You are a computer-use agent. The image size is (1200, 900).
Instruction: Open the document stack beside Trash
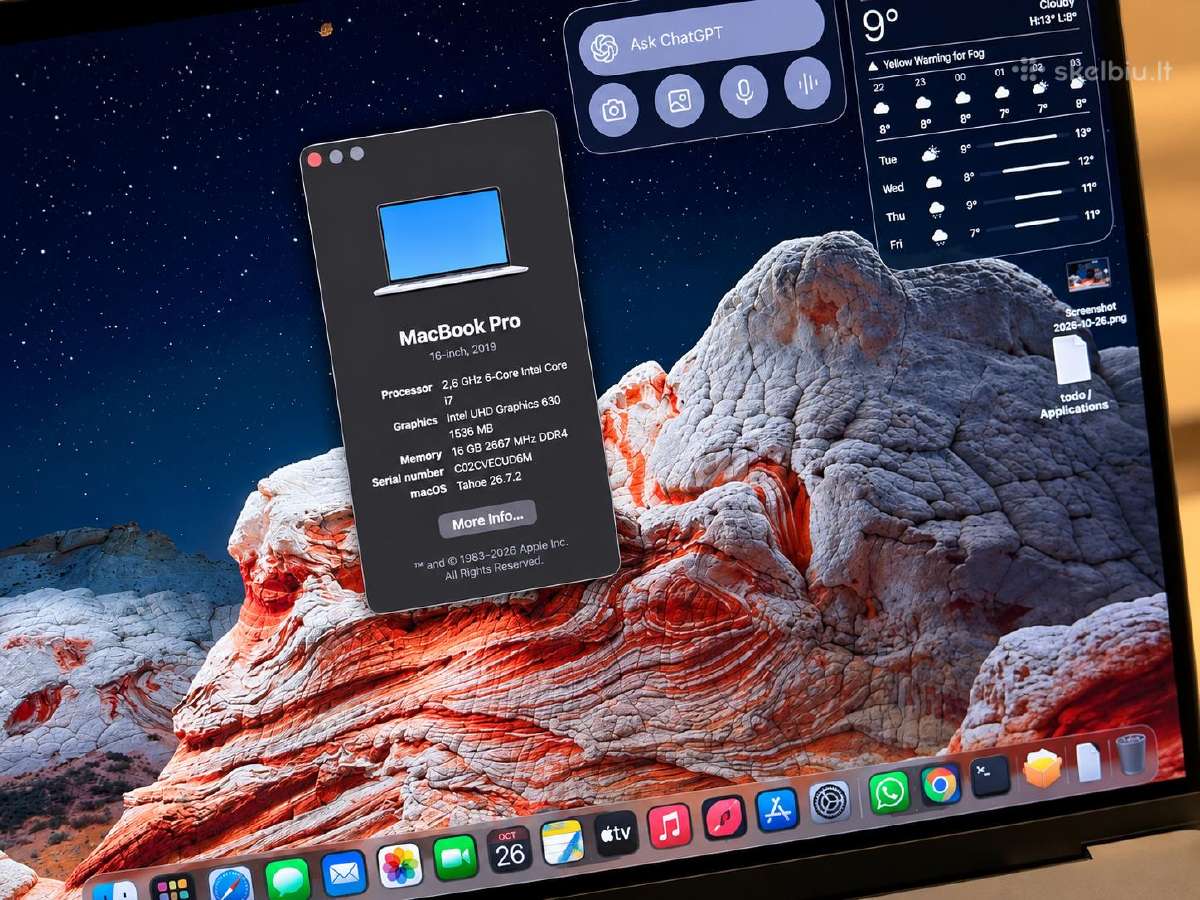1088,761
